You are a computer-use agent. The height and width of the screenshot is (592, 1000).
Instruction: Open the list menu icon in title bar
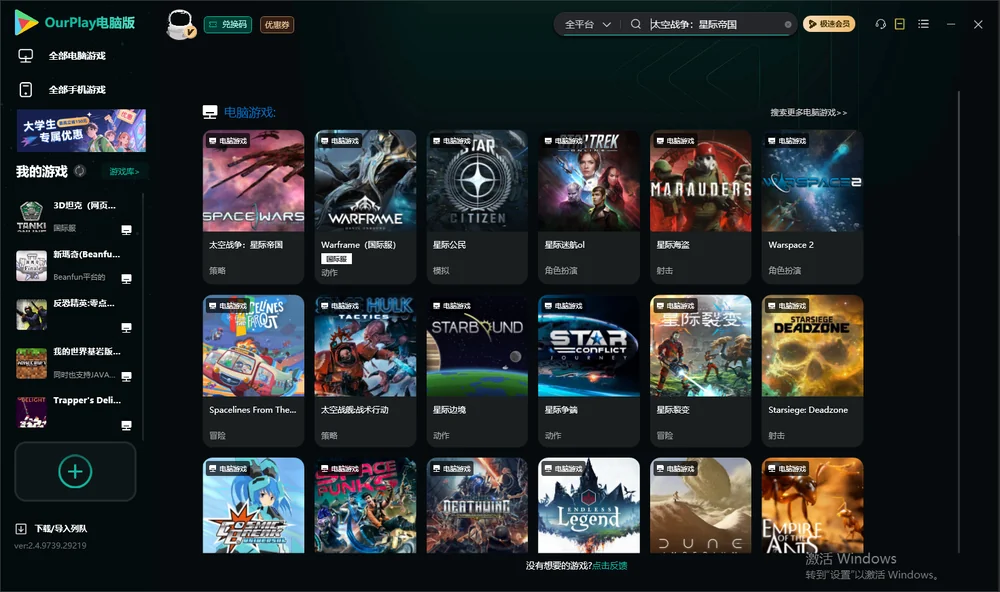tap(923, 24)
